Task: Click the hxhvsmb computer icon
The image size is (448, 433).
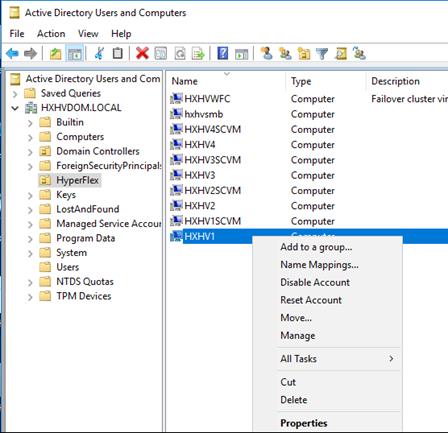Action: [176, 114]
